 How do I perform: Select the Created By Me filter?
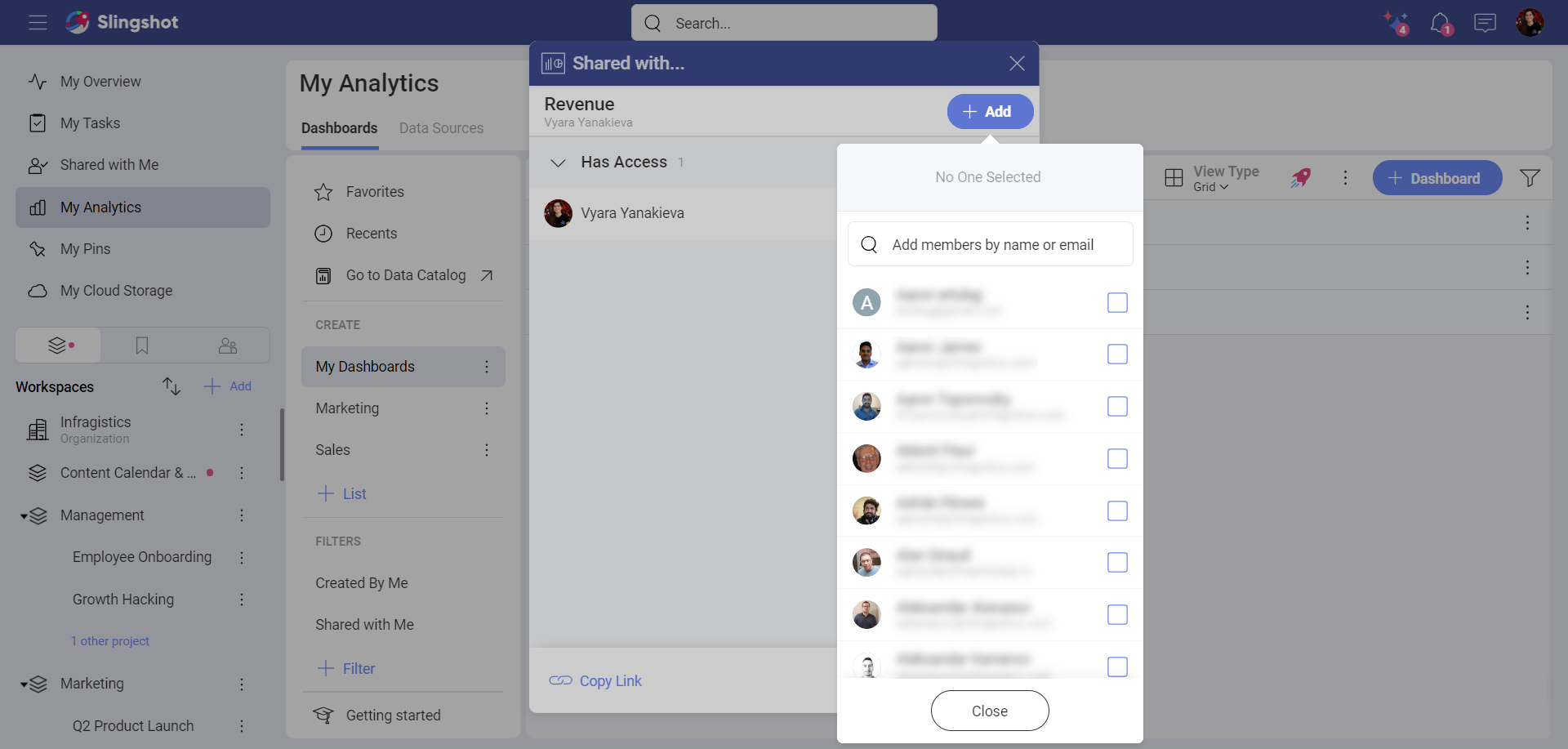[x=362, y=583]
